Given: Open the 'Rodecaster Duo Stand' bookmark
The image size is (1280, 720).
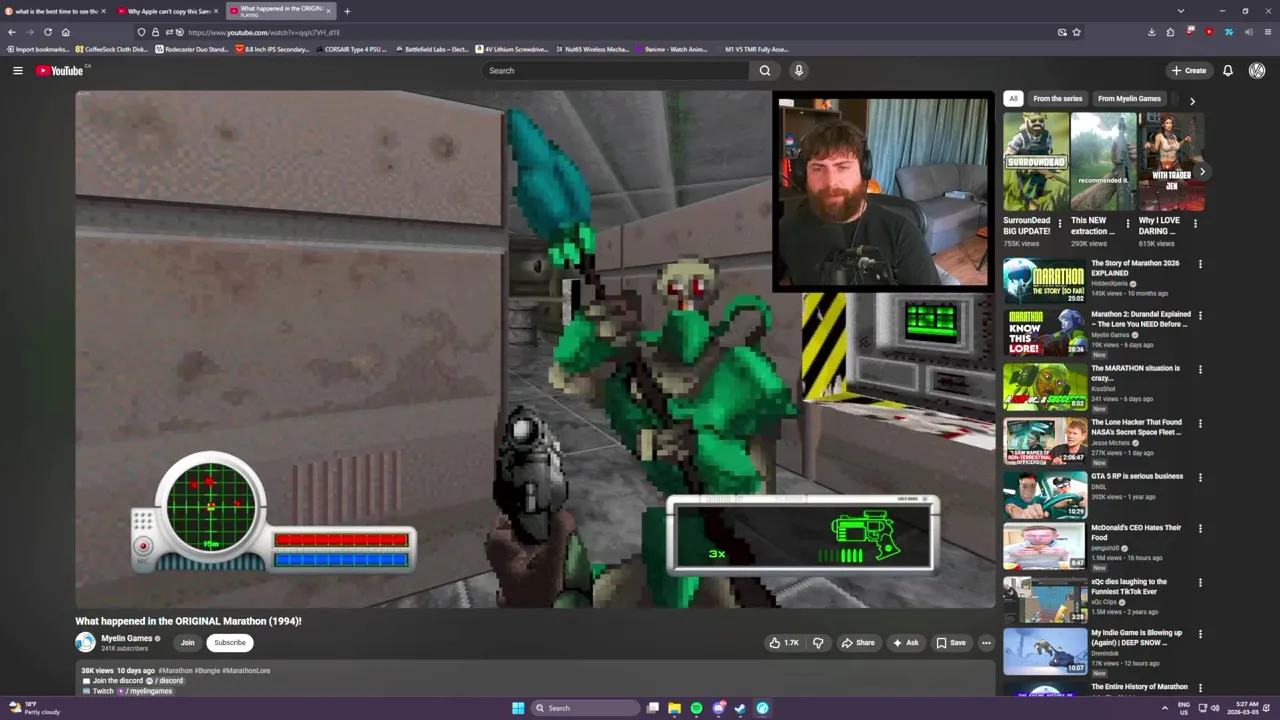Looking at the screenshot, I should coord(191,49).
